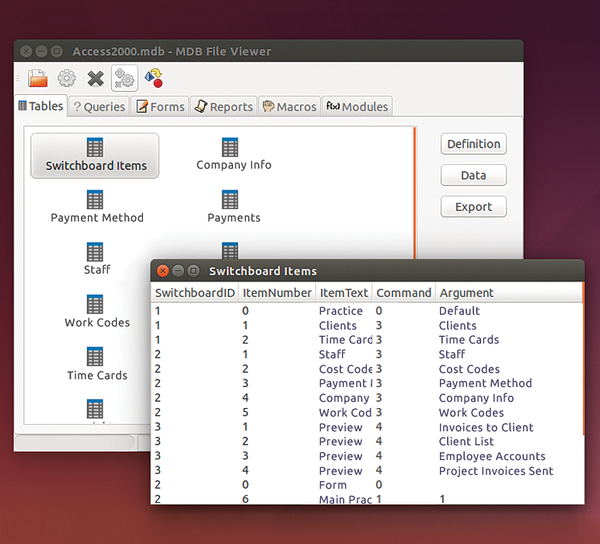Open the Reports tab
Viewport: 600px width, 544px height.
point(224,107)
